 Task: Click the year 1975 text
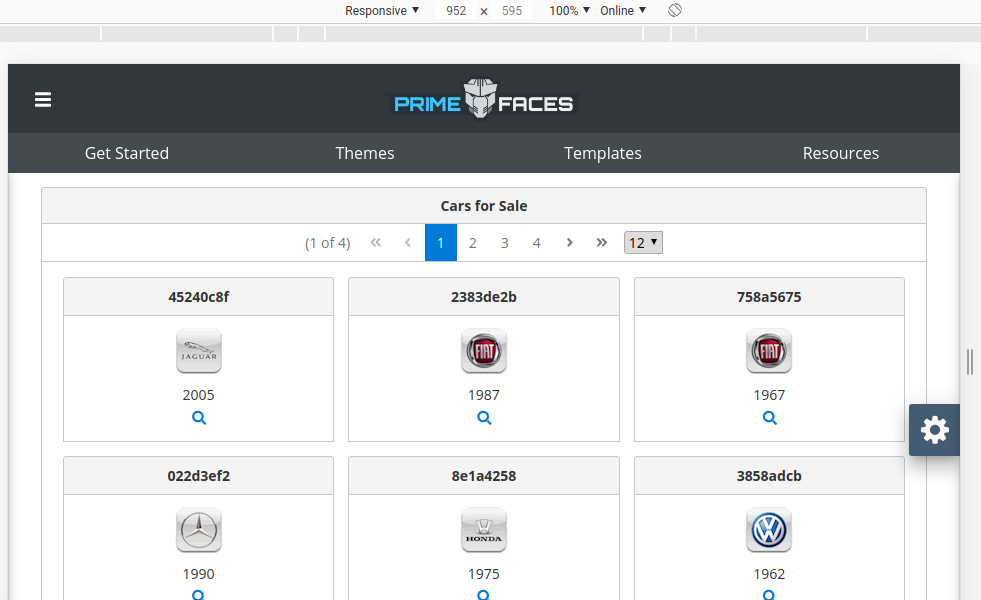tap(484, 574)
